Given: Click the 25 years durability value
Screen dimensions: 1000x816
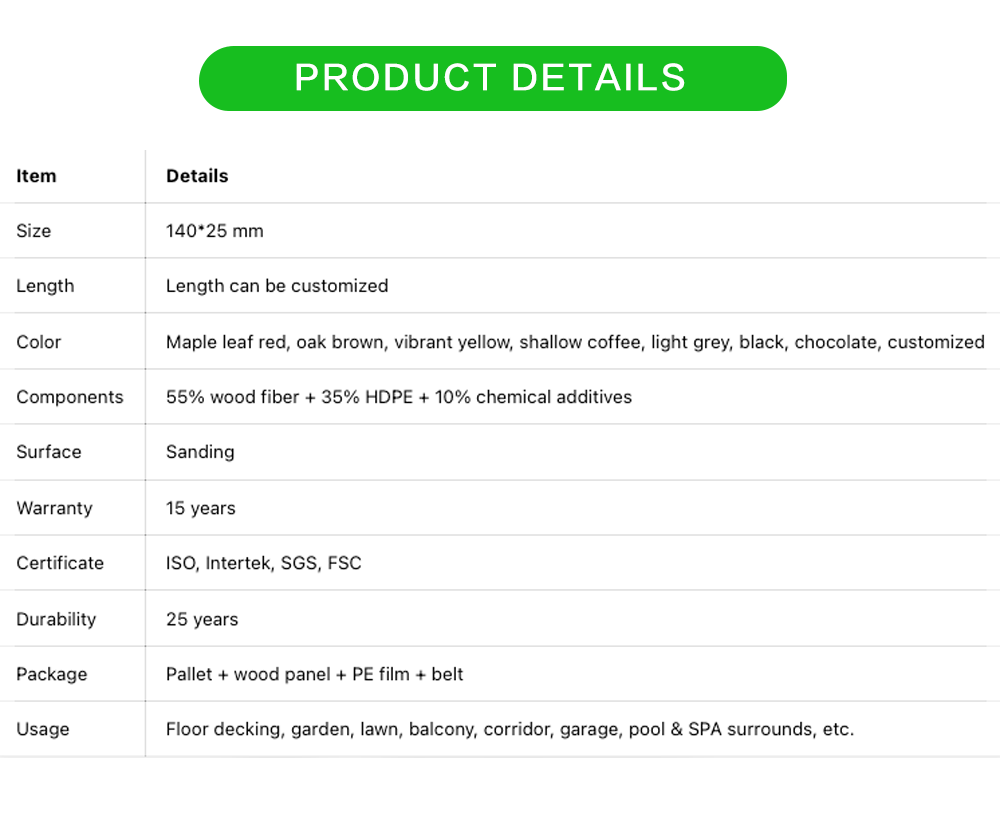Looking at the screenshot, I should 202,619.
